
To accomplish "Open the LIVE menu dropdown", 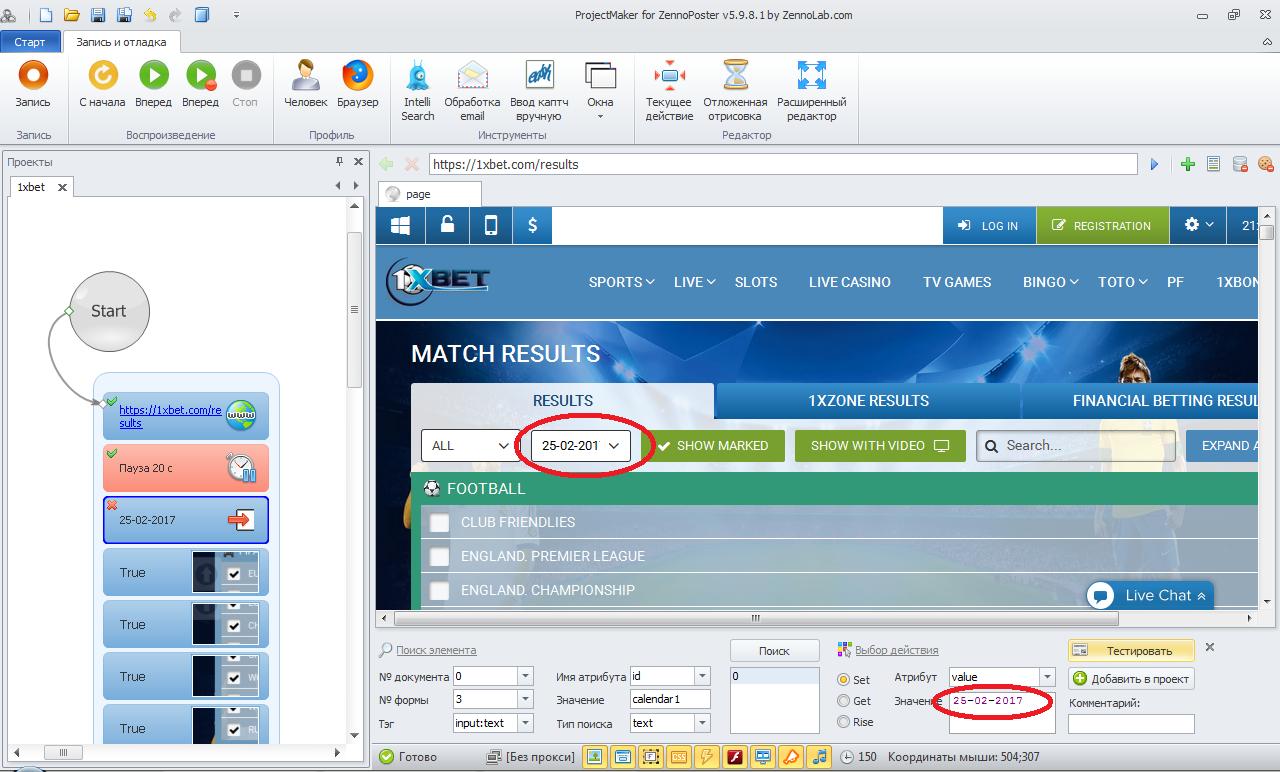I will click(694, 282).
